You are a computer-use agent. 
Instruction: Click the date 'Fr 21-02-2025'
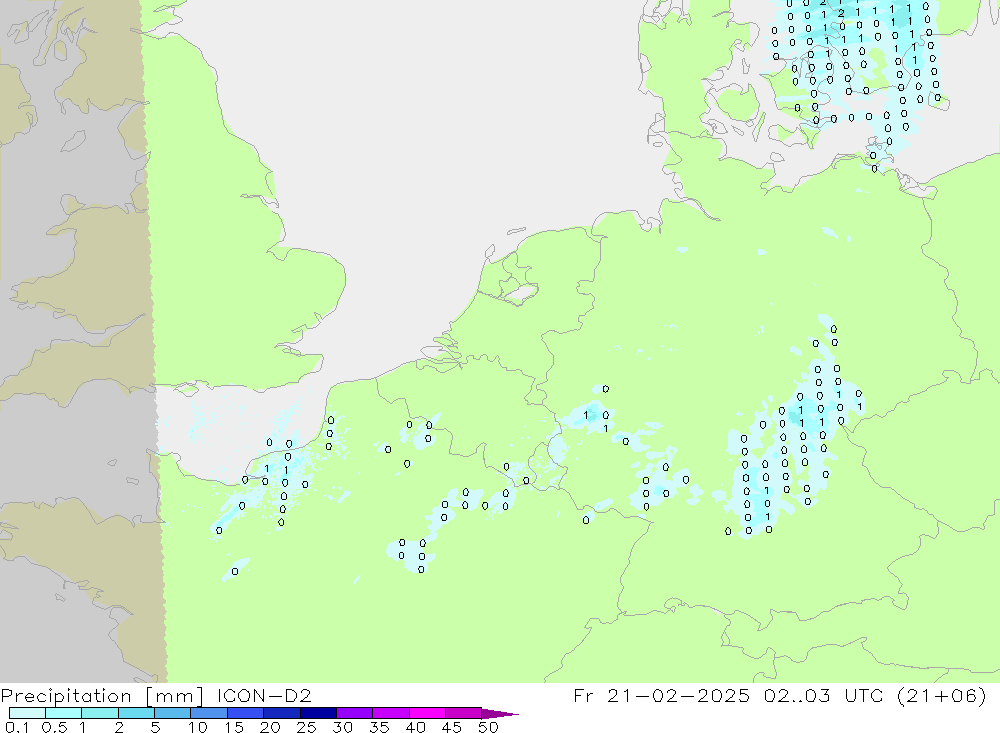661,695
